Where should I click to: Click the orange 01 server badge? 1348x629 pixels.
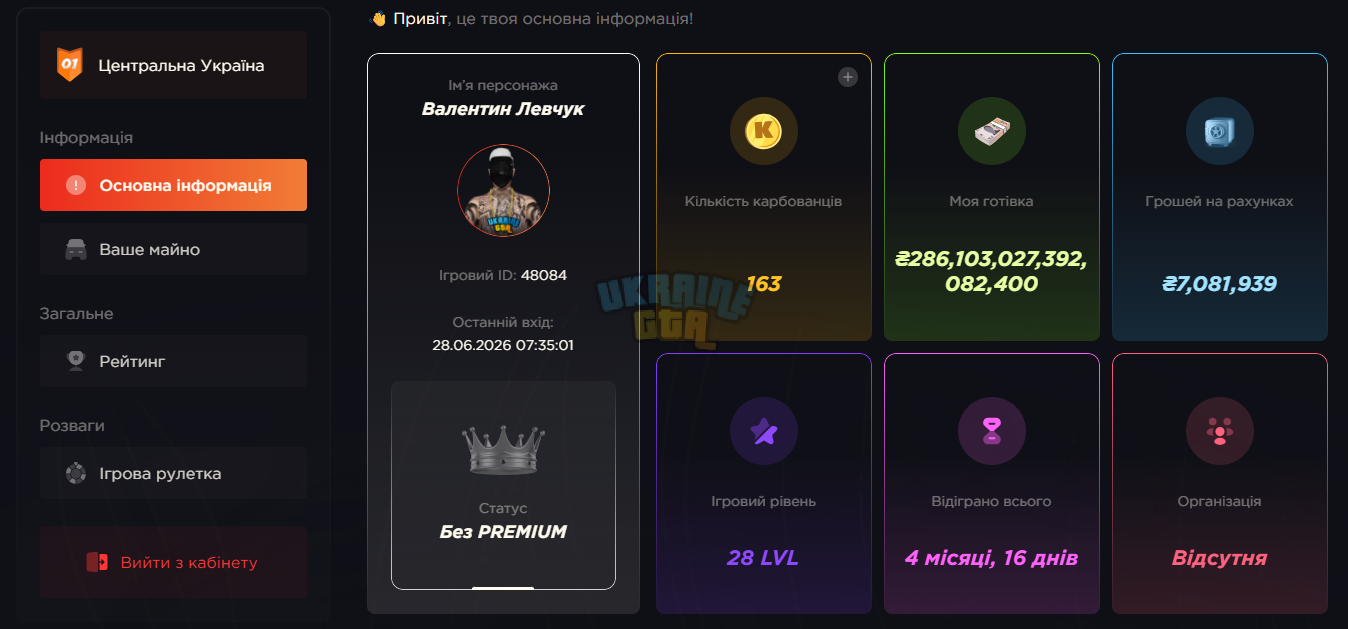tap(69, 65)
